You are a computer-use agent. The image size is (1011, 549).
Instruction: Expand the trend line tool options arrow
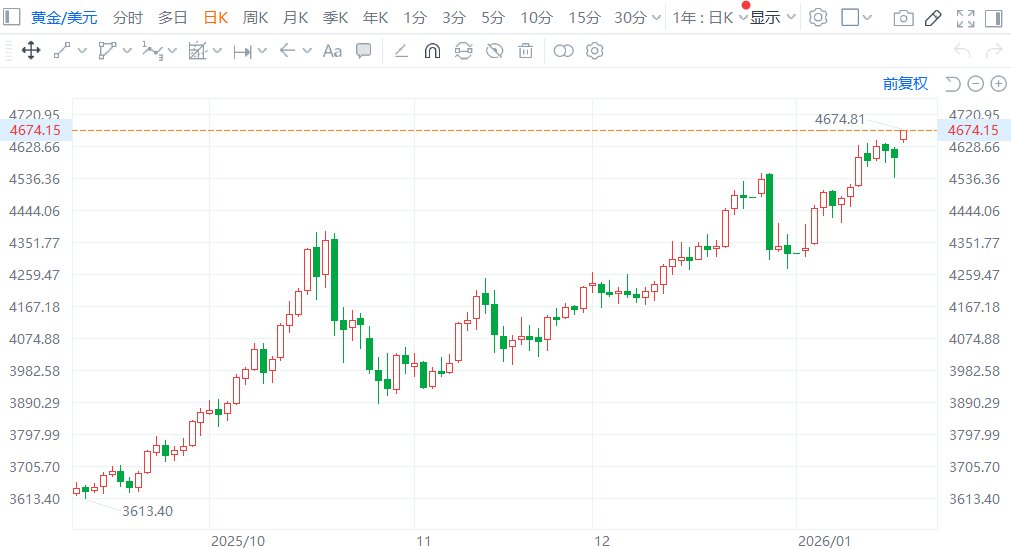(x=82, y=50)
